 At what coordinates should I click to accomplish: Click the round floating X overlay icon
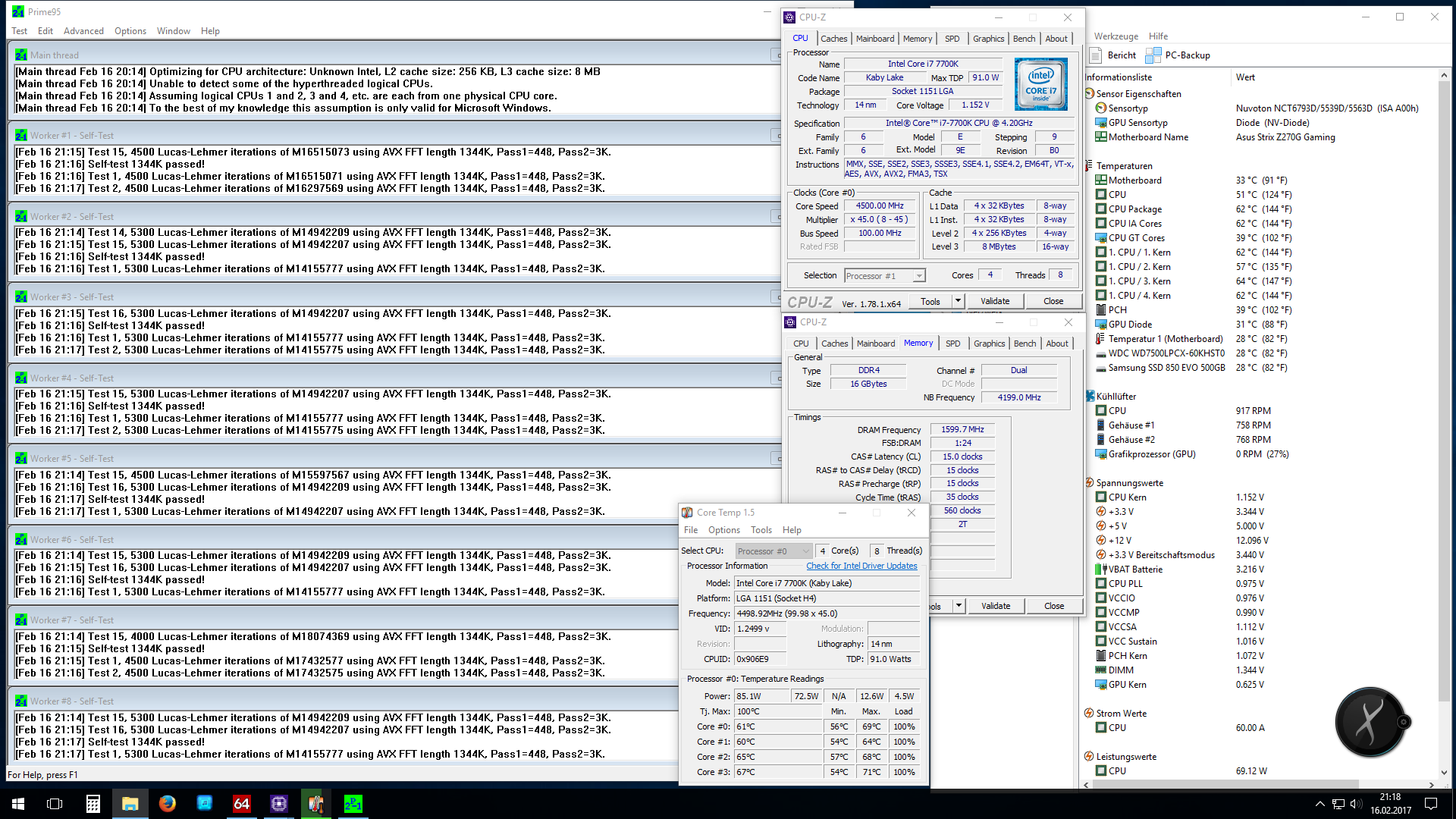pos(1370,721)
